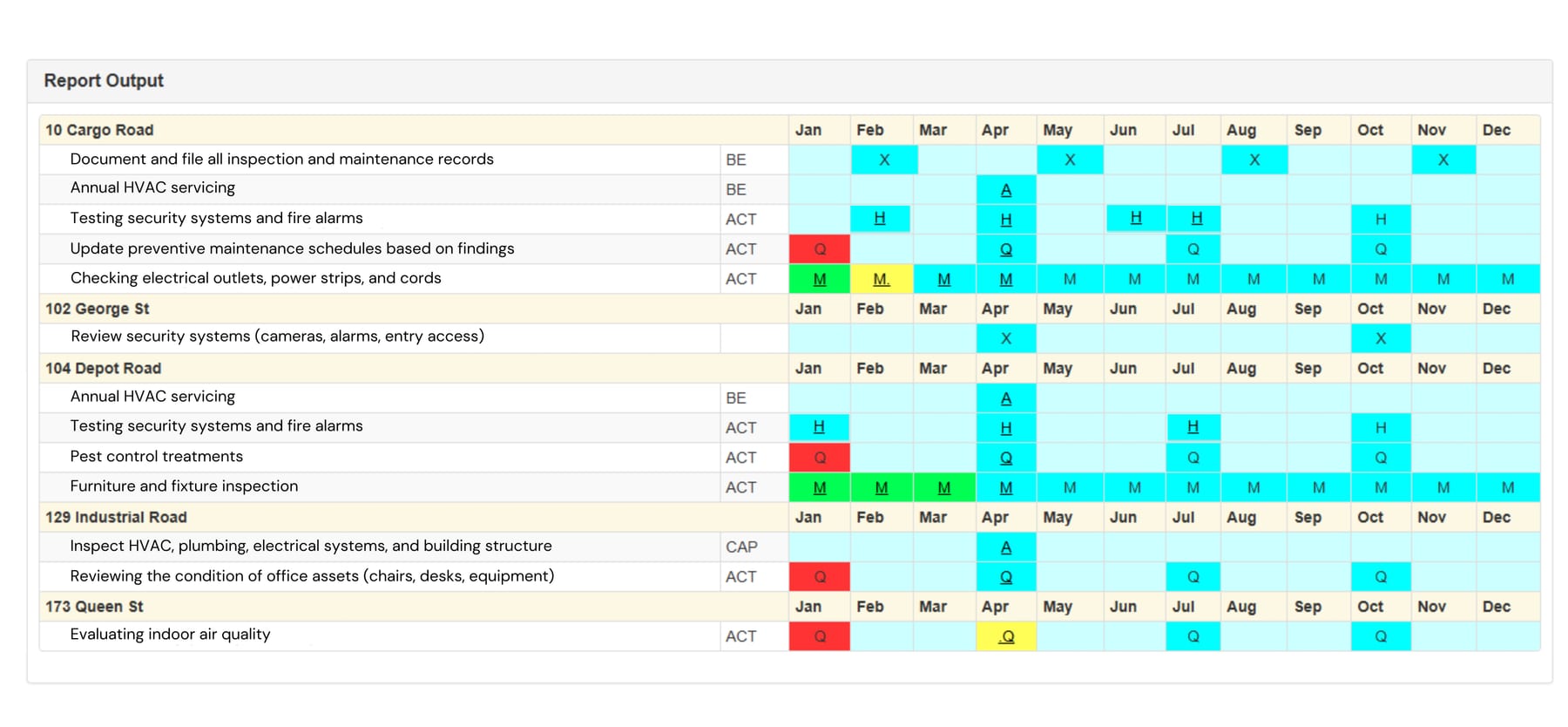Select the '102 George St' property heading
1568x727 pixels.
pyautogui.click(x=98, y=309)
